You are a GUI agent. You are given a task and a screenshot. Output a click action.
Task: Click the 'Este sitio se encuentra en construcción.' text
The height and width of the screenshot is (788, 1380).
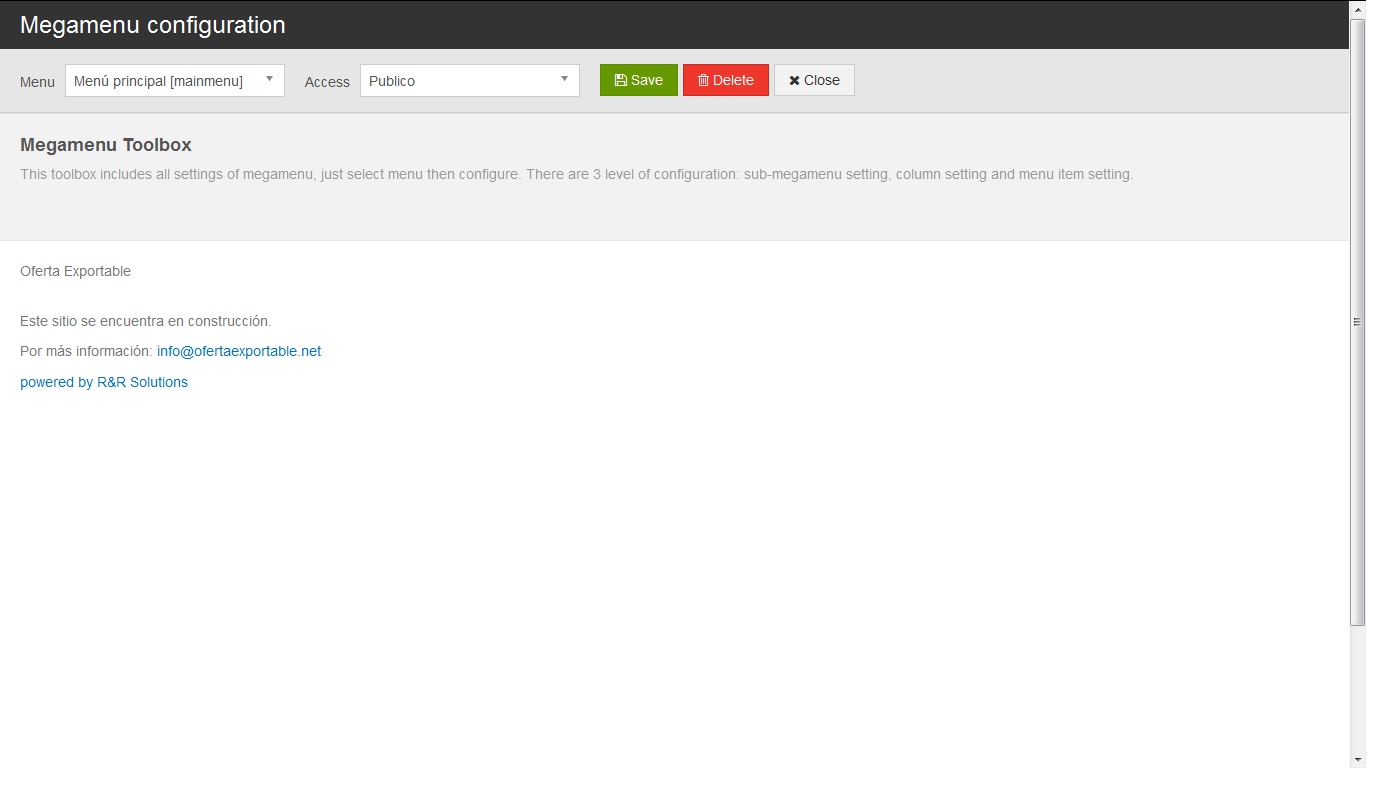coord(146,321)
